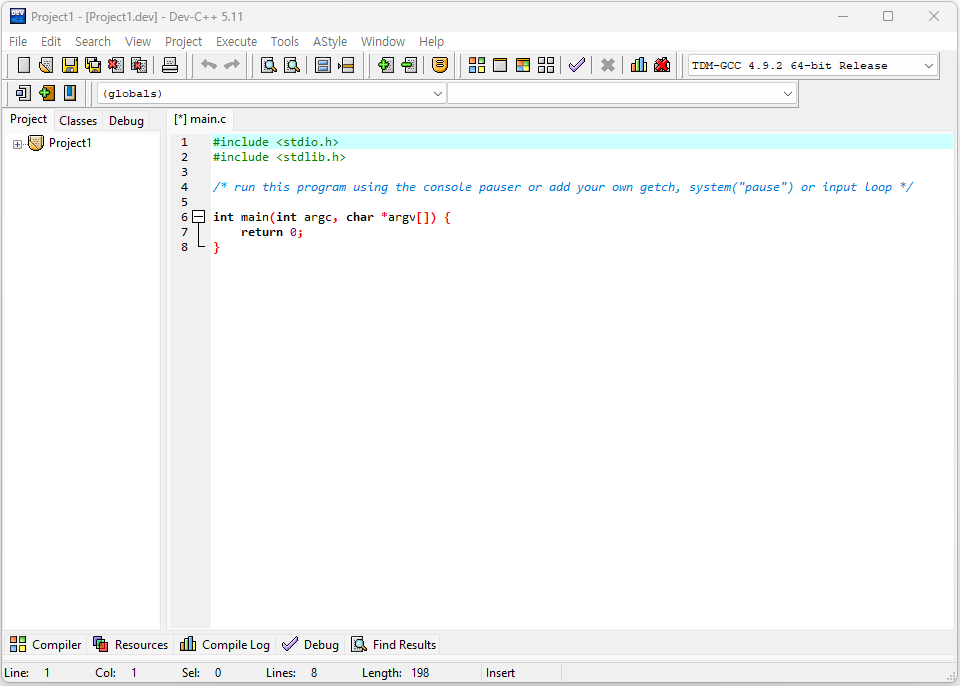The width and height of the screenshot is (960, 686).
Task: Click the Open file toolbar icon
Action: [46, 65]
